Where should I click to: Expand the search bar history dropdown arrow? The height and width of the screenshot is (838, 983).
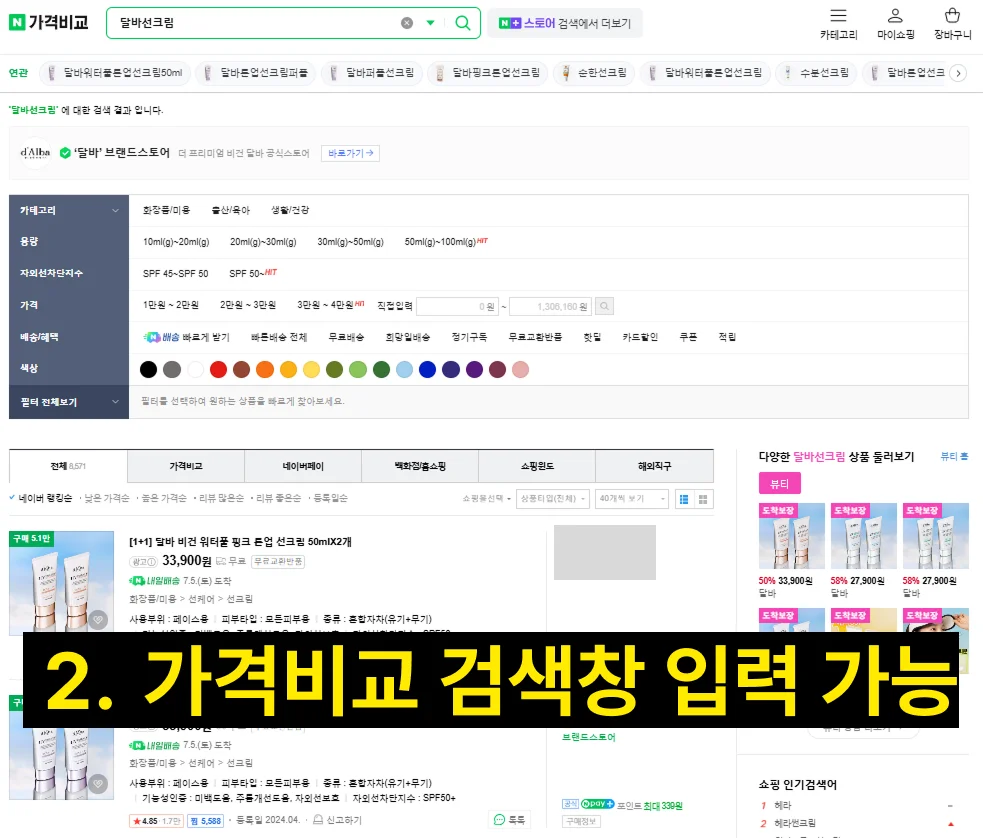click(431, 22)
